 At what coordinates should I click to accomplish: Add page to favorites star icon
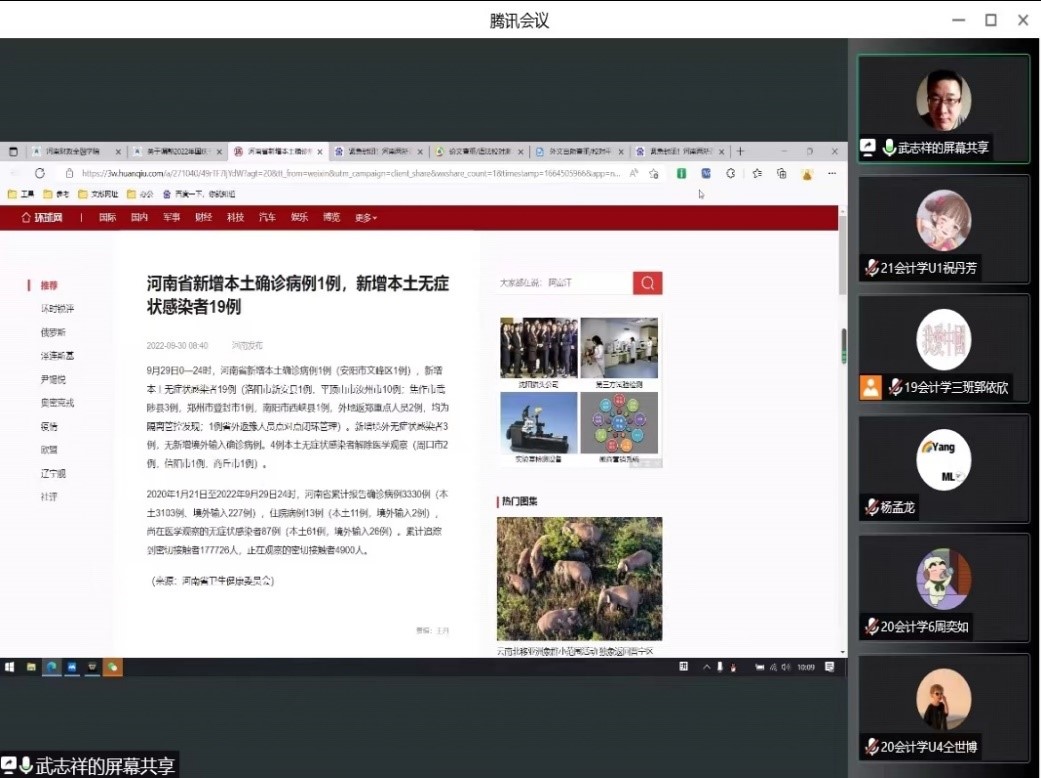point(655,173)
